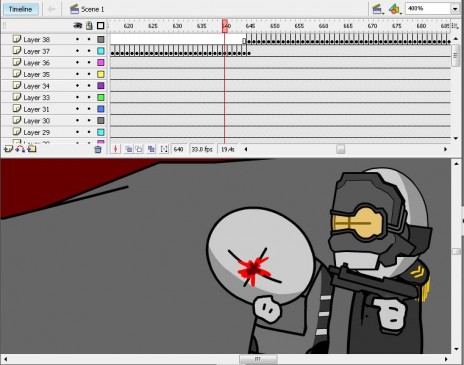Hide Layer 34 using its visibility dot

77,86
